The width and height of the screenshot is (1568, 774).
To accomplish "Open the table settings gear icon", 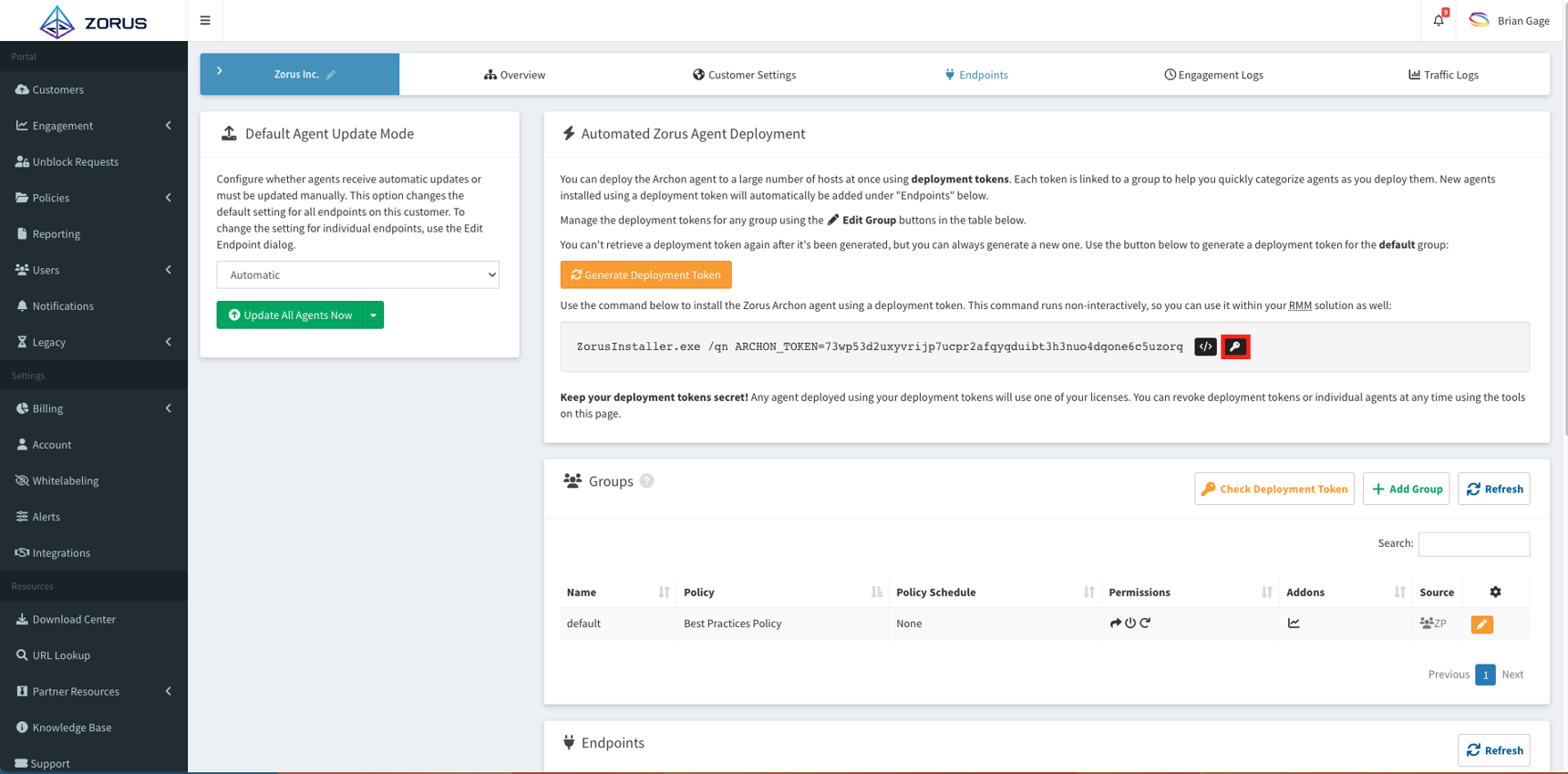I will coord(1495,592).
